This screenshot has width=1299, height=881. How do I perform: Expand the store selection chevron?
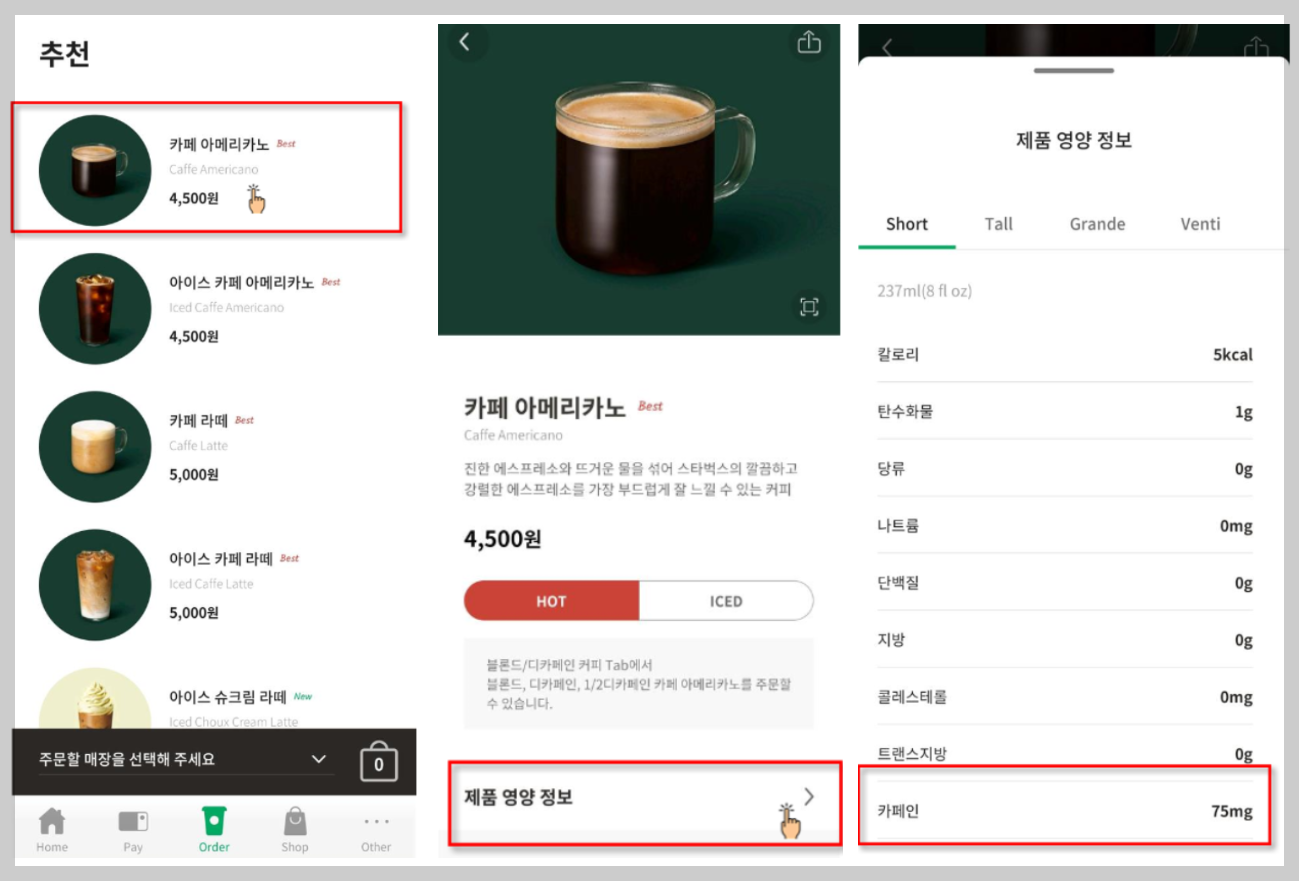(319, 759)
